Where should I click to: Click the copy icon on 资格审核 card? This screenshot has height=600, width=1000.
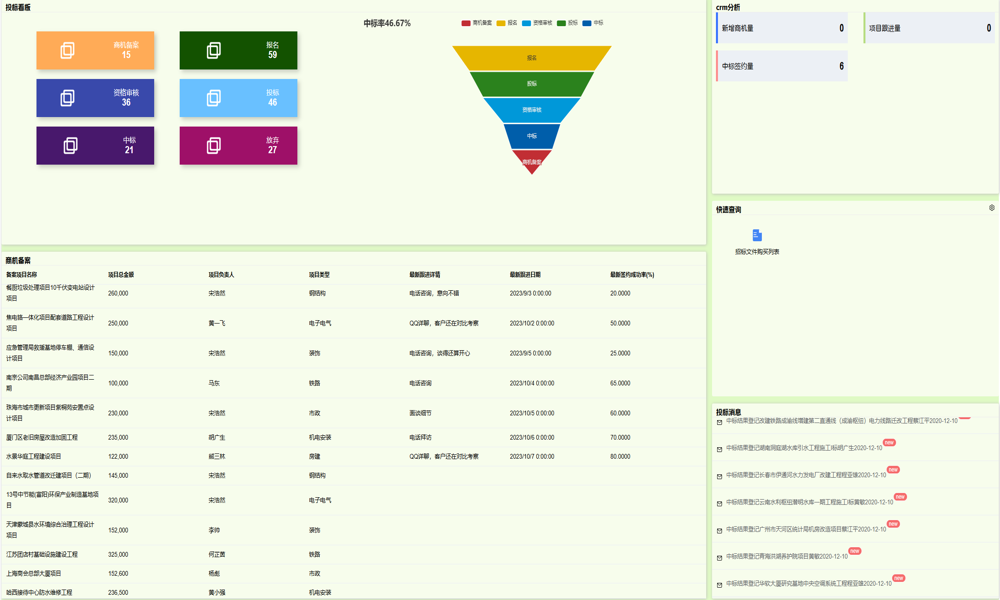pyautogui.click(x=68, y=98)
